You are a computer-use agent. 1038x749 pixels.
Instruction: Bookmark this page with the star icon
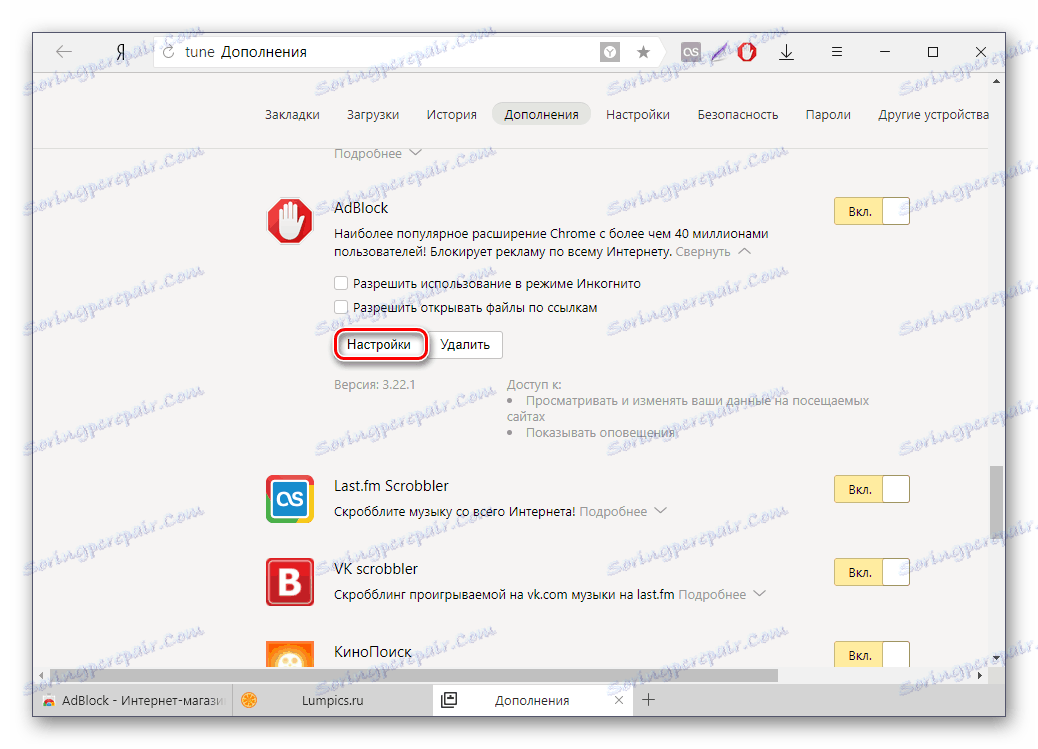[x=643, y=52]
